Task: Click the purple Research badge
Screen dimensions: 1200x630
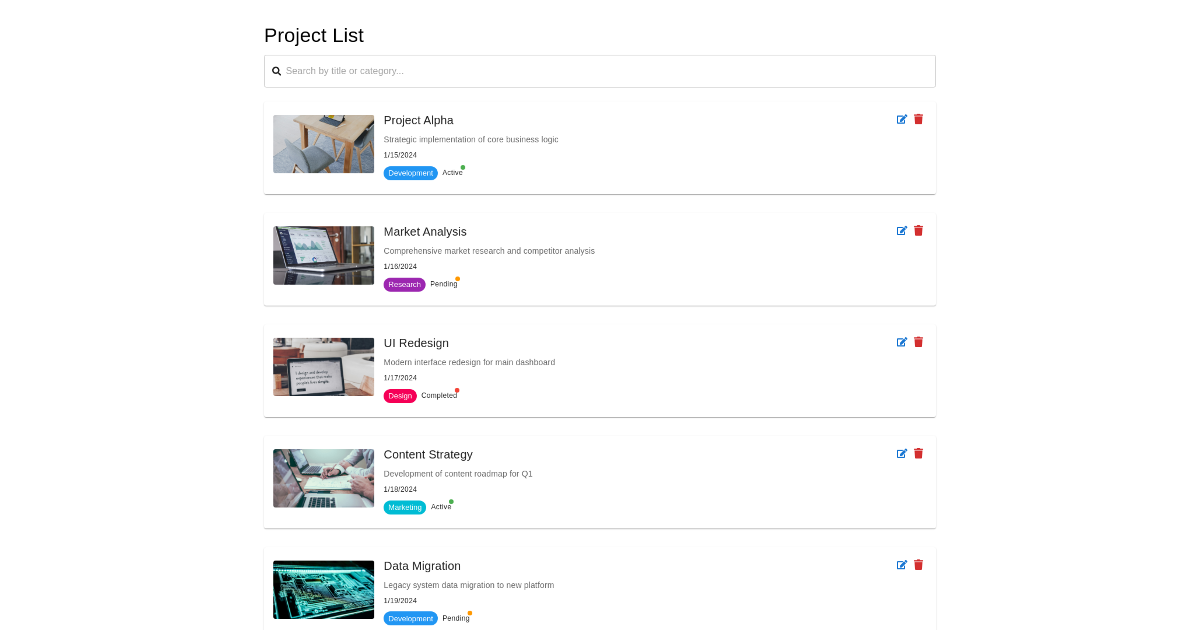Action: click(404, 284)
